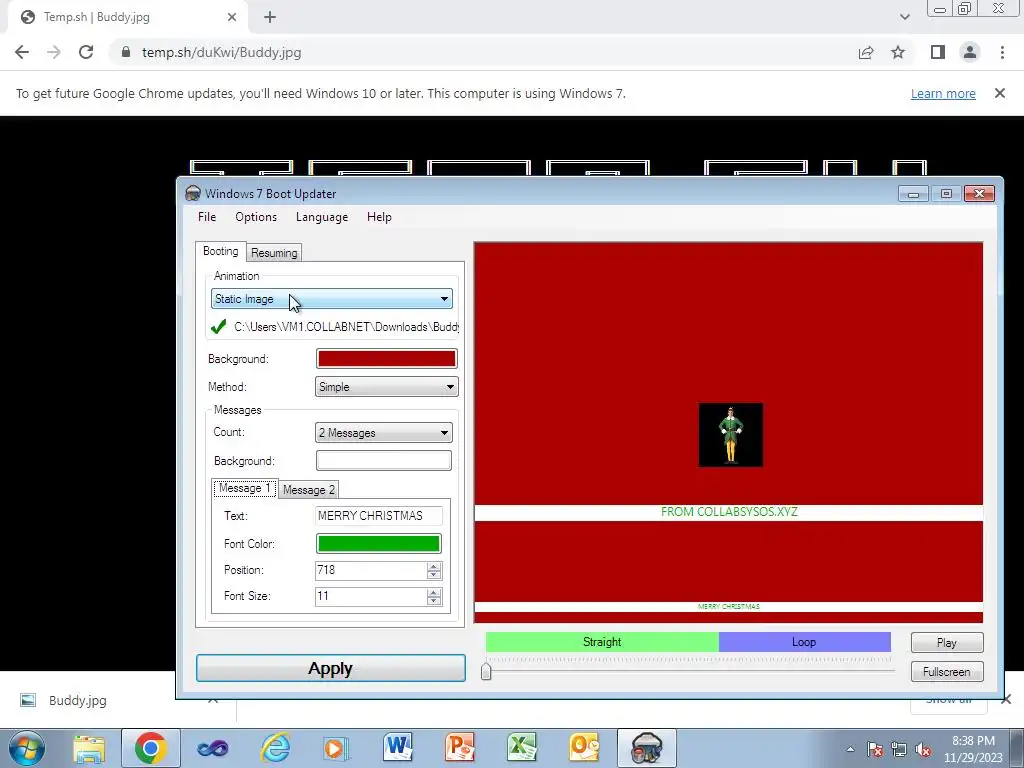This screenshot has width=1024, height=768.
Task: Click the Boot Updater taskbar icon
Action: pos(647,748)
